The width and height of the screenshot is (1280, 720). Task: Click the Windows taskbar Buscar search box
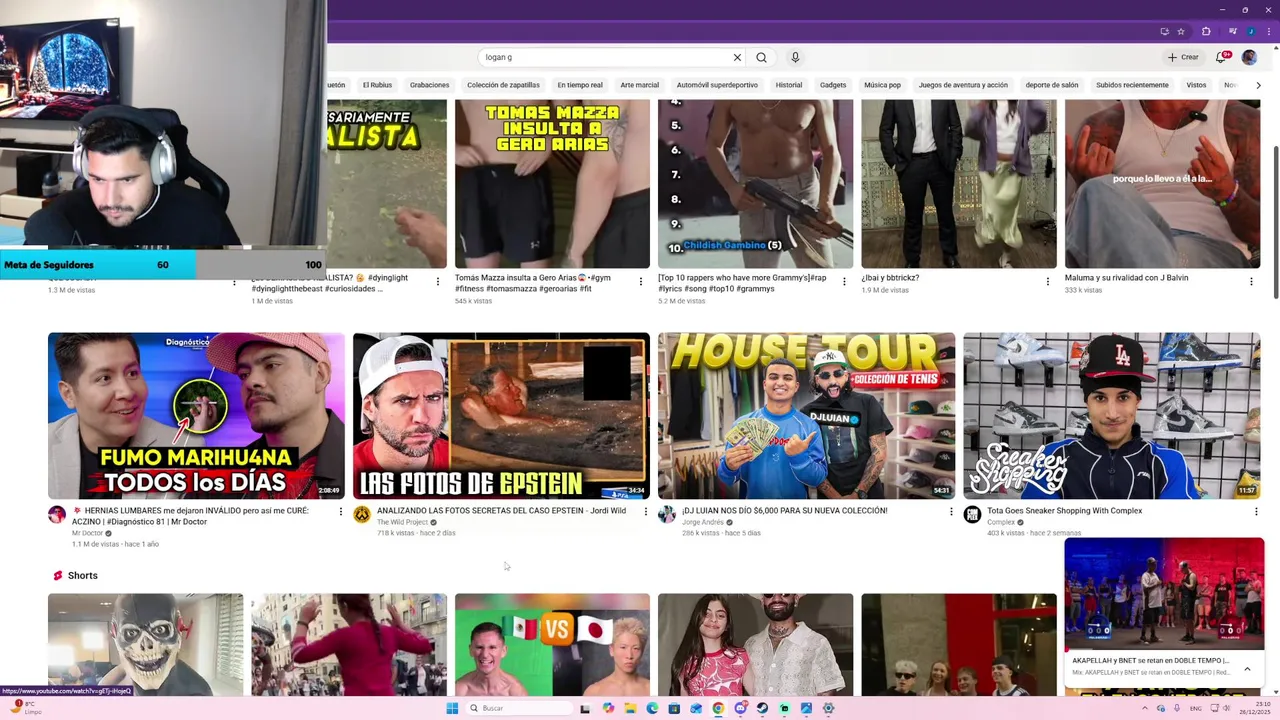519,708
